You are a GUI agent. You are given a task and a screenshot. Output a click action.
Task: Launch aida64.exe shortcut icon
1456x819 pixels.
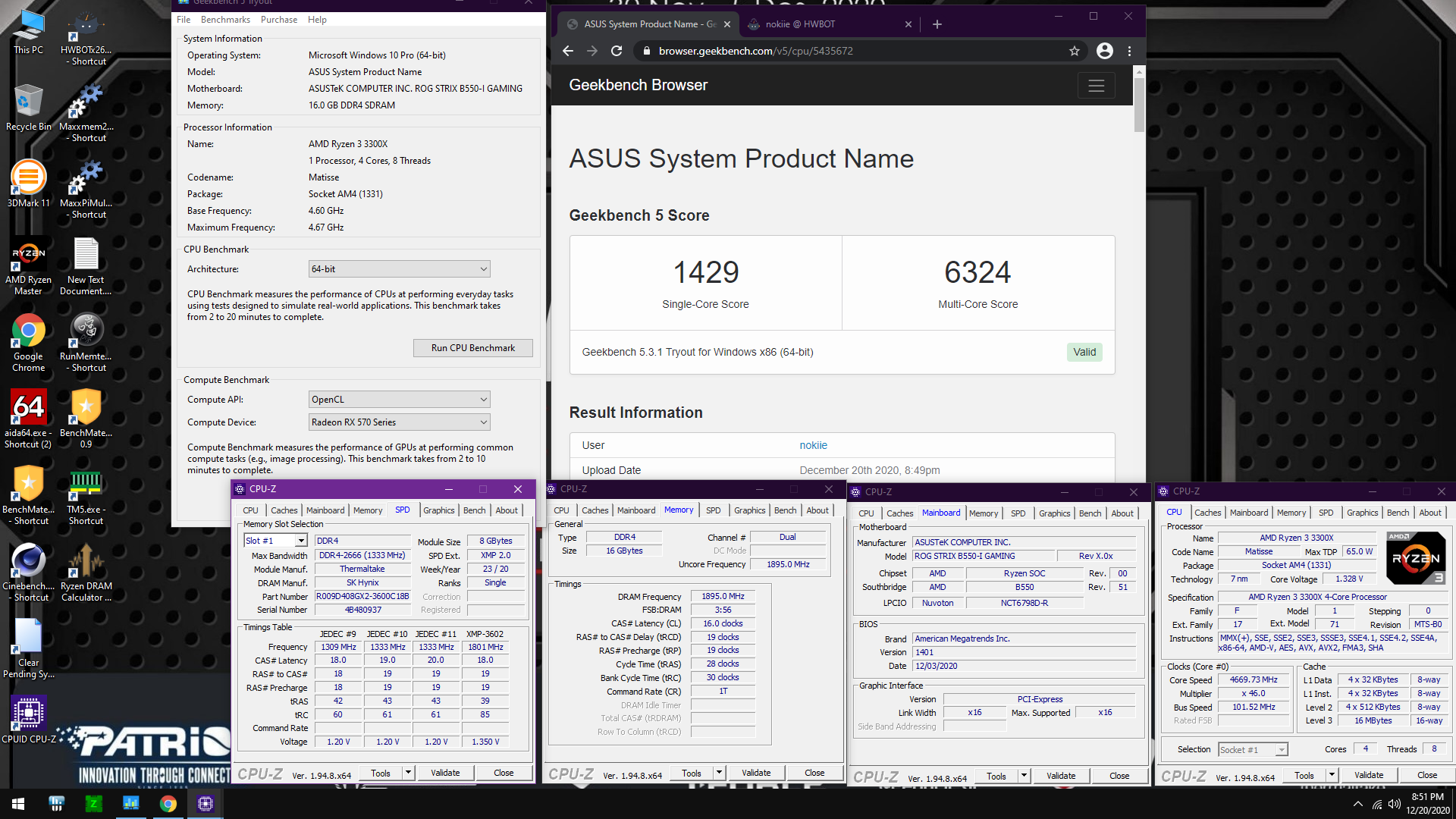(x=29, y=419)
